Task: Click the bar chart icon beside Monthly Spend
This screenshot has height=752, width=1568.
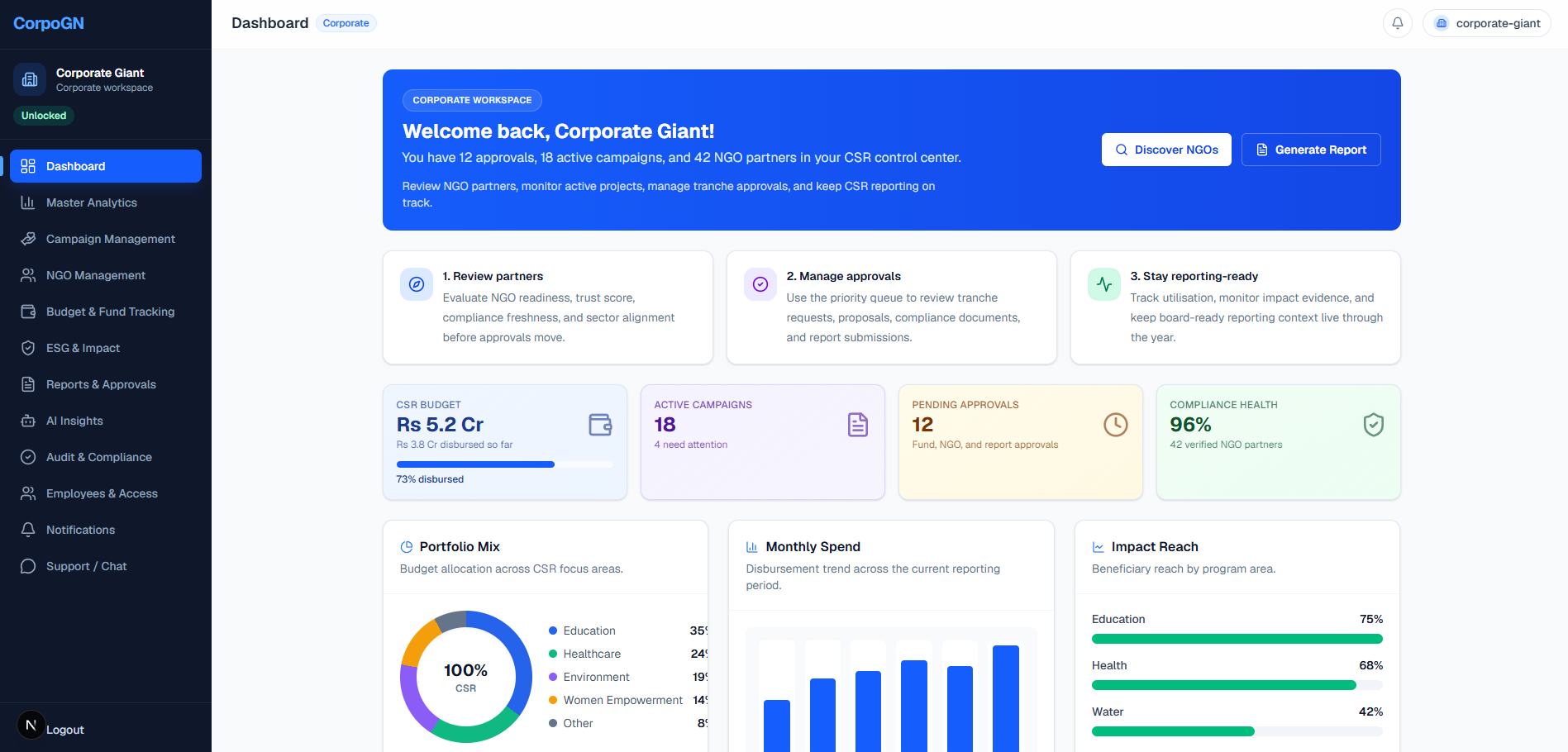Action: (752, 547)
